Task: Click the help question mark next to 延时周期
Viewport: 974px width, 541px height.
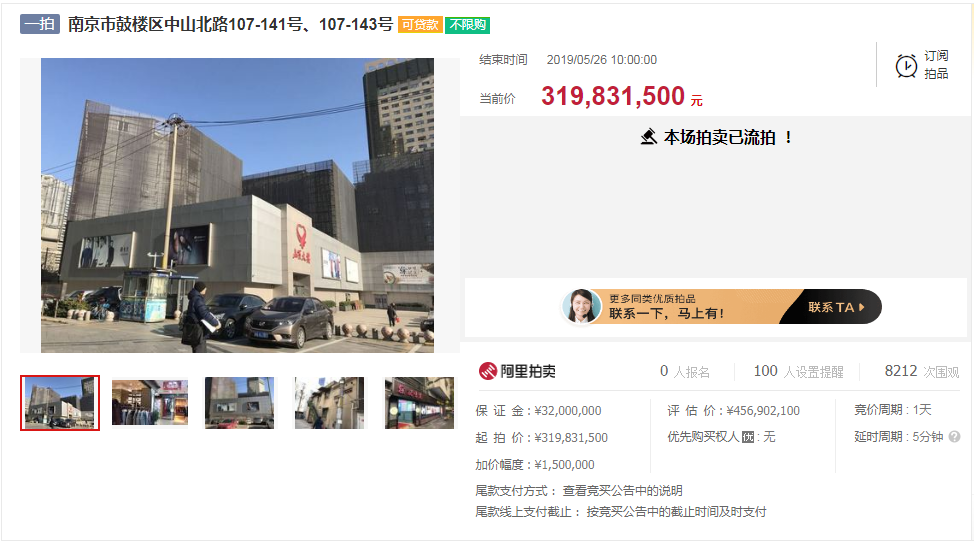Action: coord(954,437)
